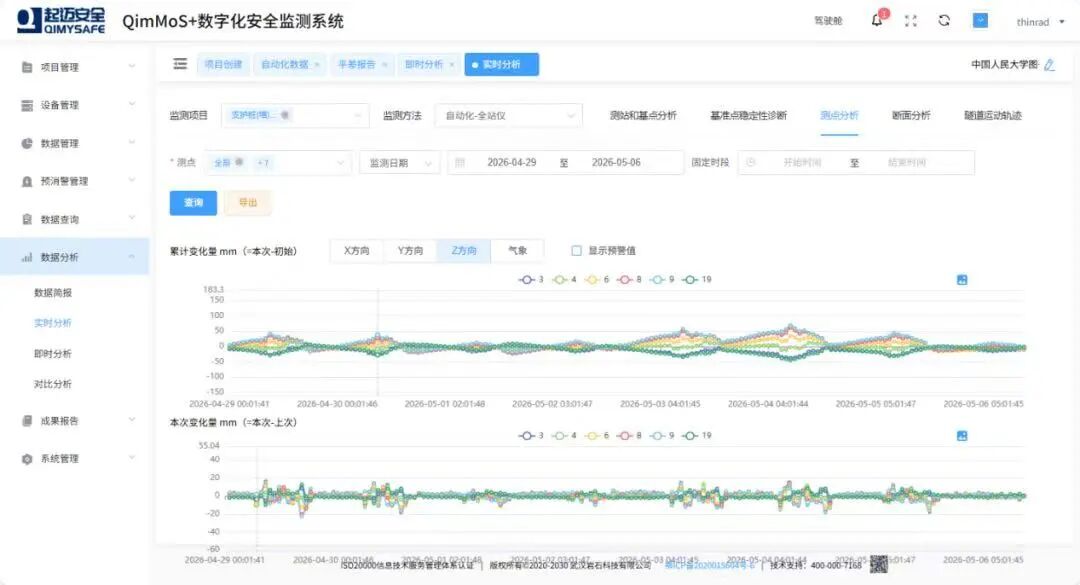Switch to the X方向 tab
The height and width of the screenshot is (585, 1080).
click(357, 251)
